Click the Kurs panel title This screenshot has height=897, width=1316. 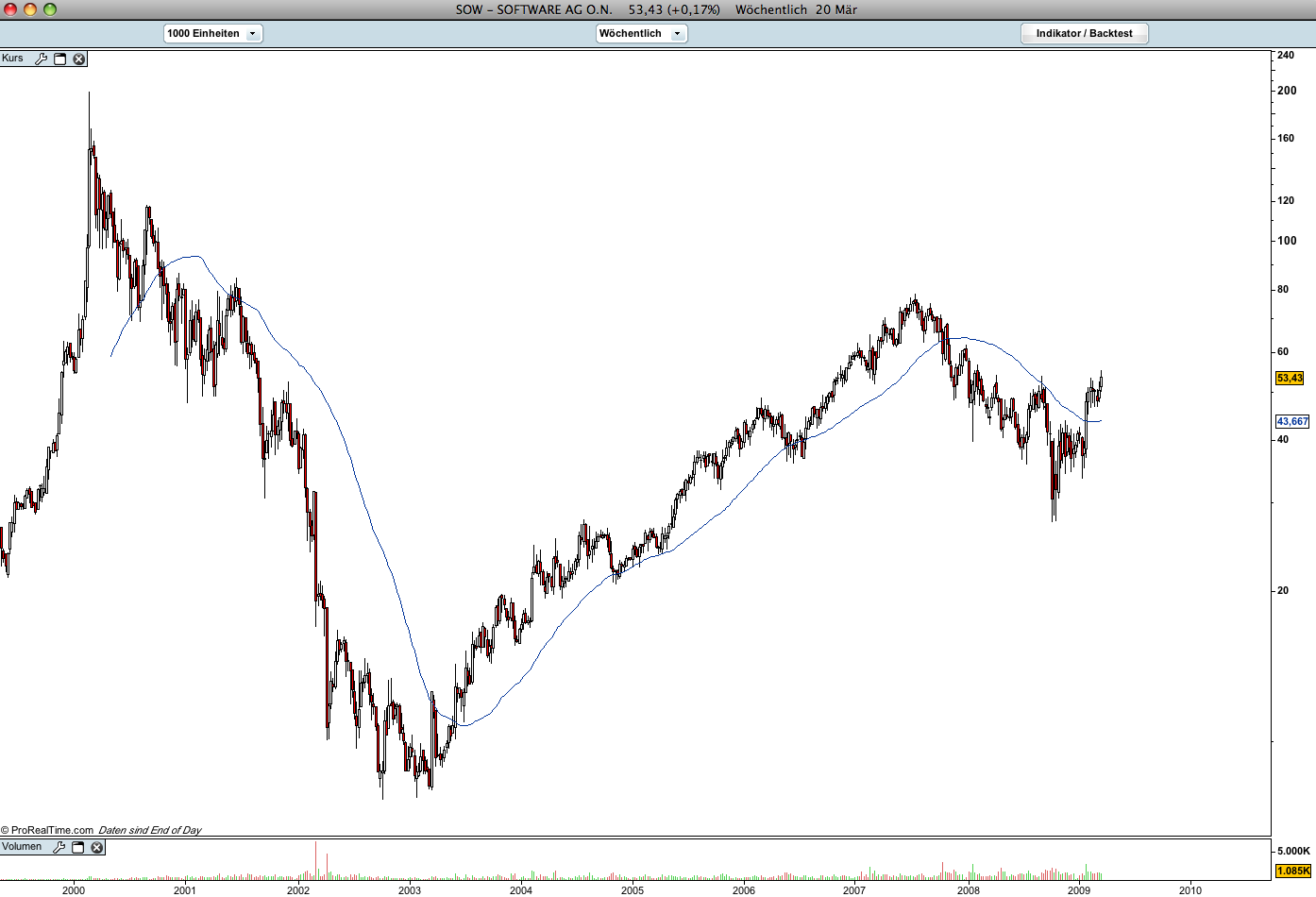[12, 59]
